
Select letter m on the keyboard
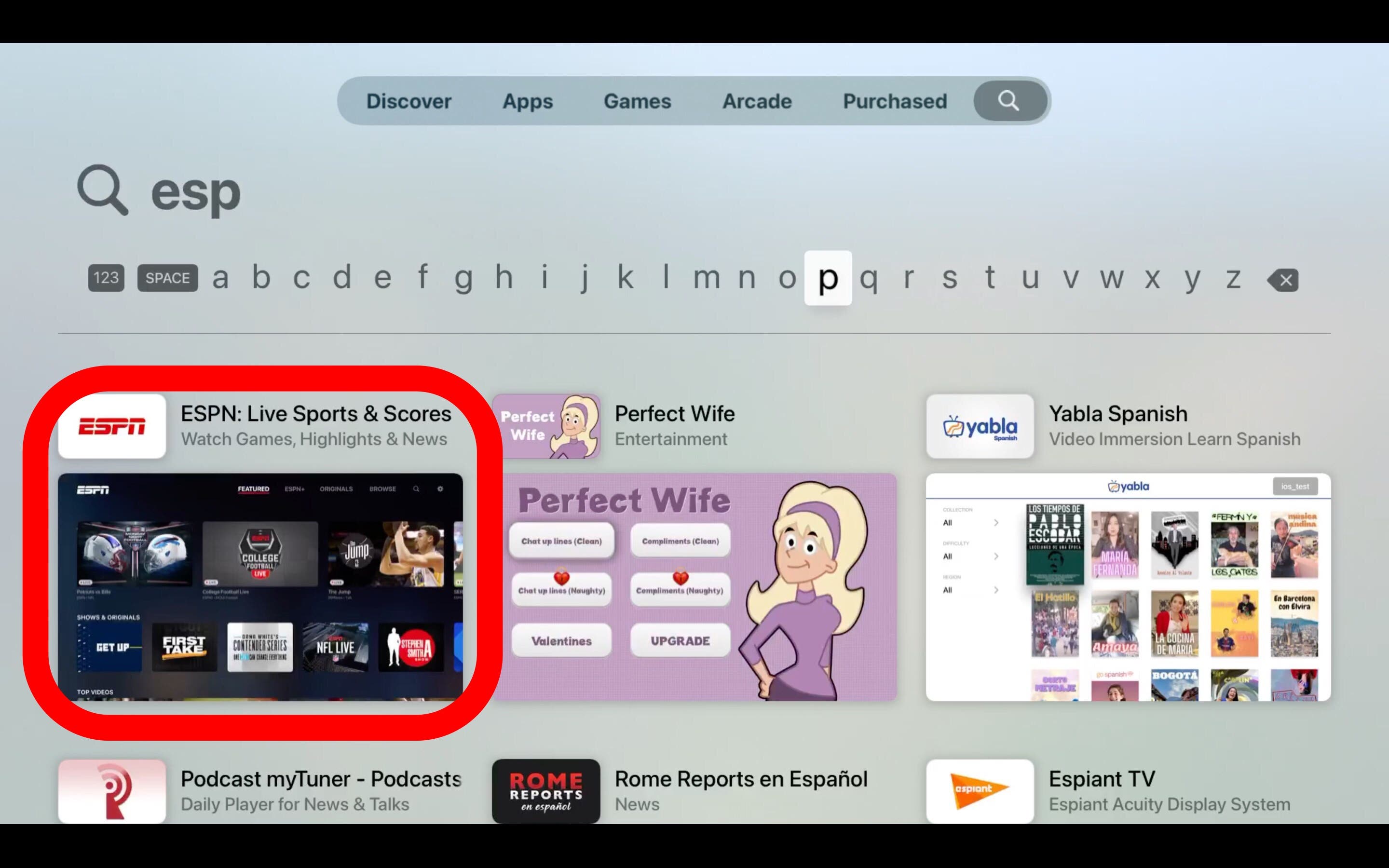click(706, 278)
